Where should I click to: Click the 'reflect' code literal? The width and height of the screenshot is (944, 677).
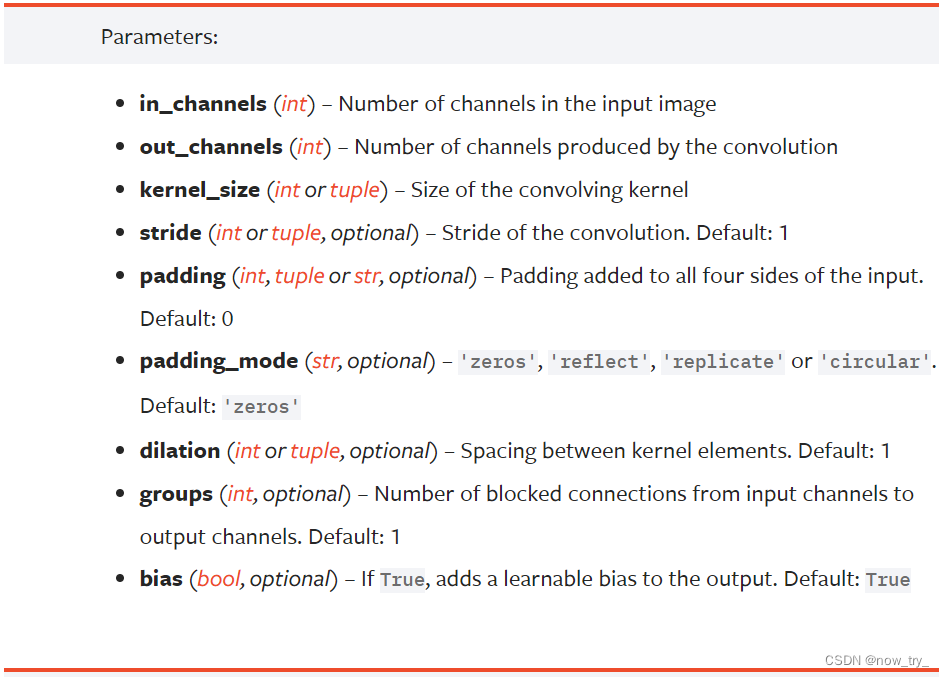(599, 362)
